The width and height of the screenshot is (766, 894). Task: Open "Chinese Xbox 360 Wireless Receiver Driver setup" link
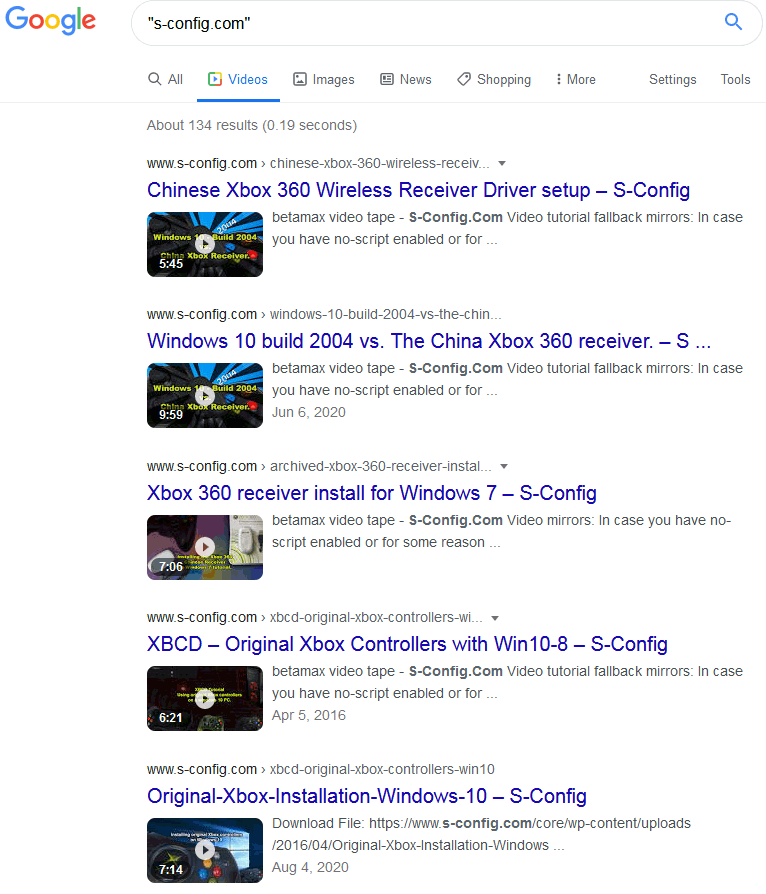418,190
